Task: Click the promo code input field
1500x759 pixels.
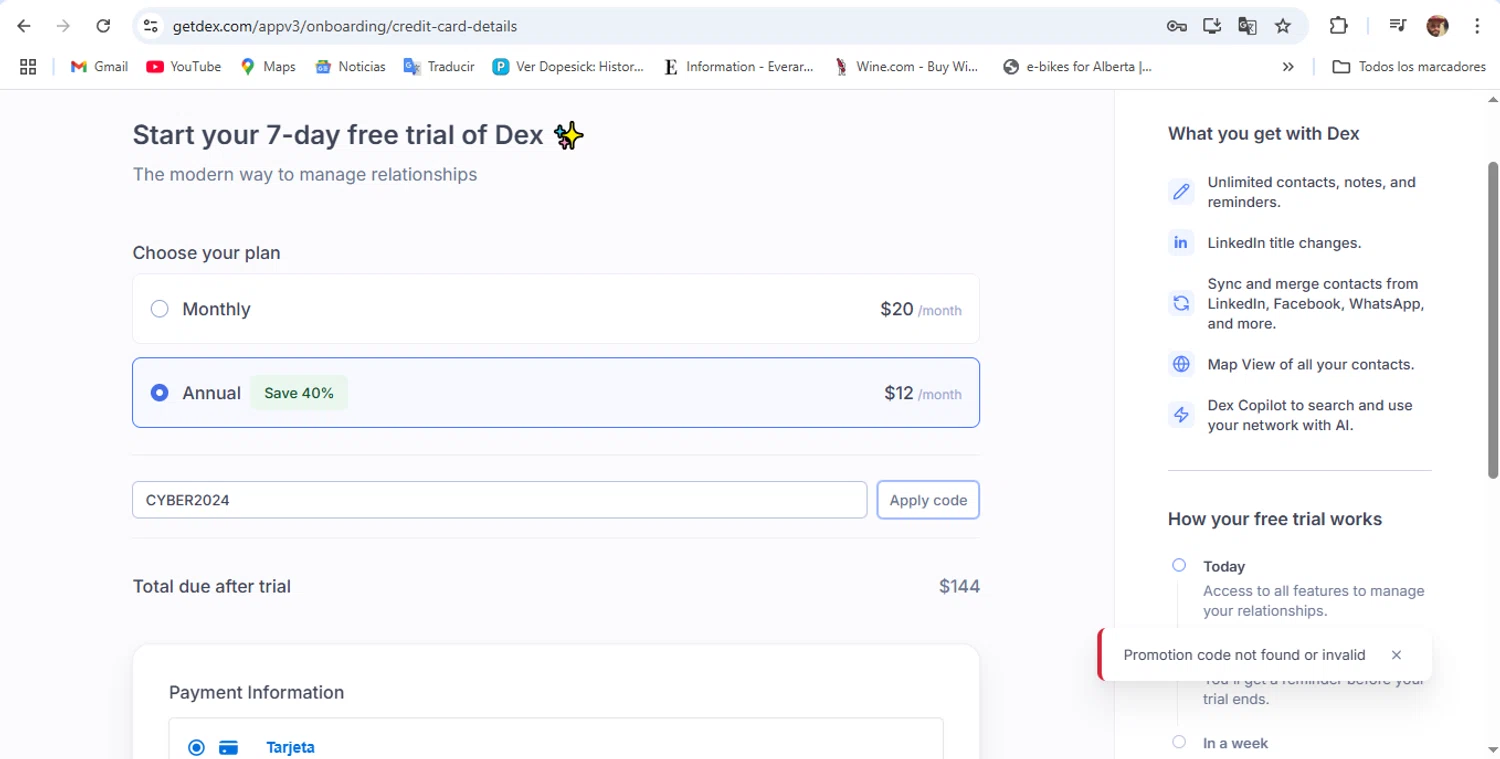Action: click(499, 500)
